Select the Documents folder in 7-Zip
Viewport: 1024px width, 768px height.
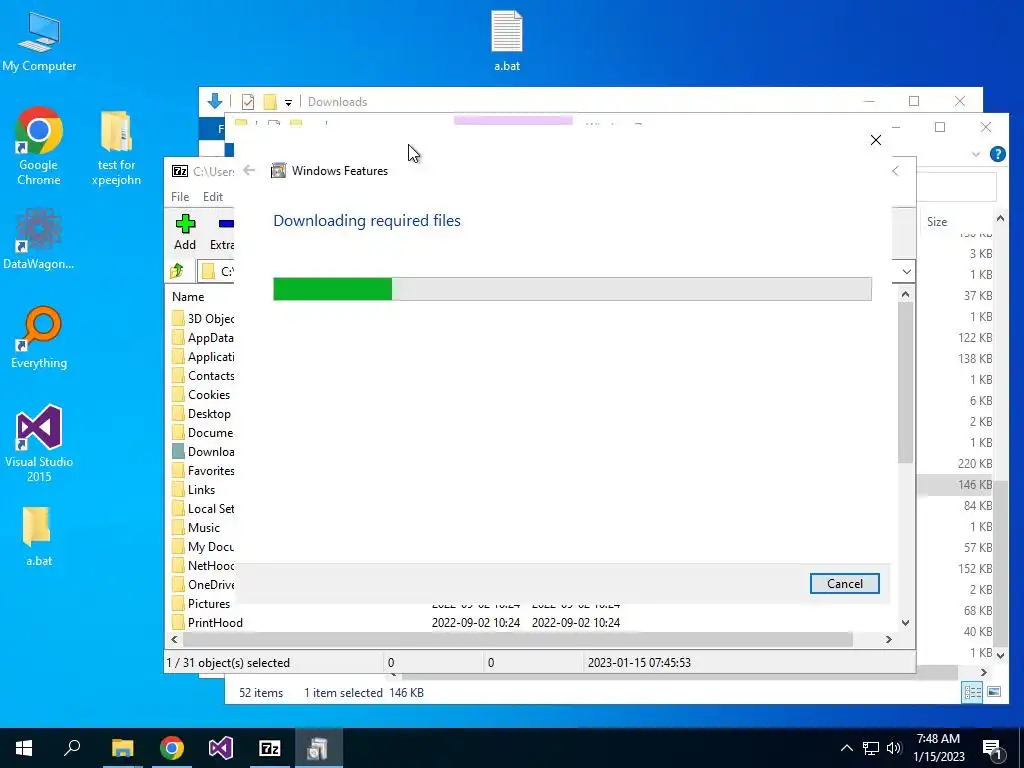(202, 432)
